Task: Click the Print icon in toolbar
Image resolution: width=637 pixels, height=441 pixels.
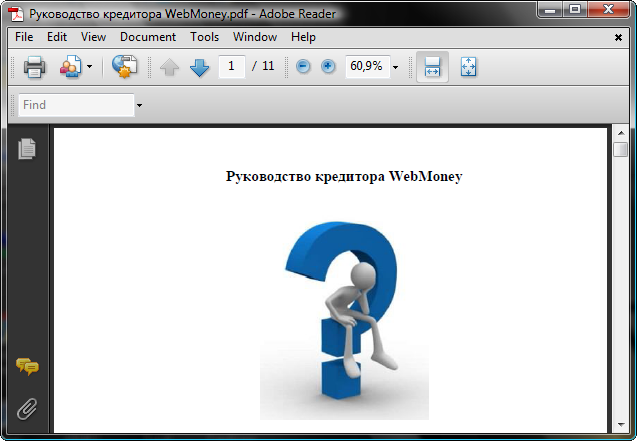Action: pyautogui.click(x=35, y=67)
